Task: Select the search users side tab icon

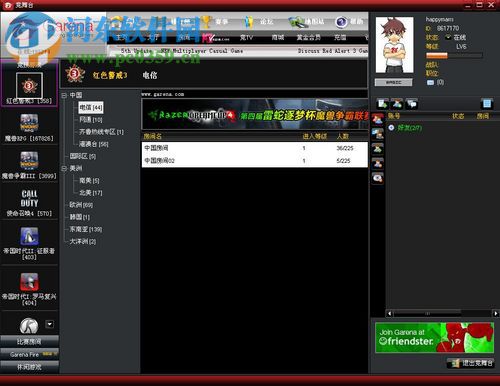Action: point(378,178)
